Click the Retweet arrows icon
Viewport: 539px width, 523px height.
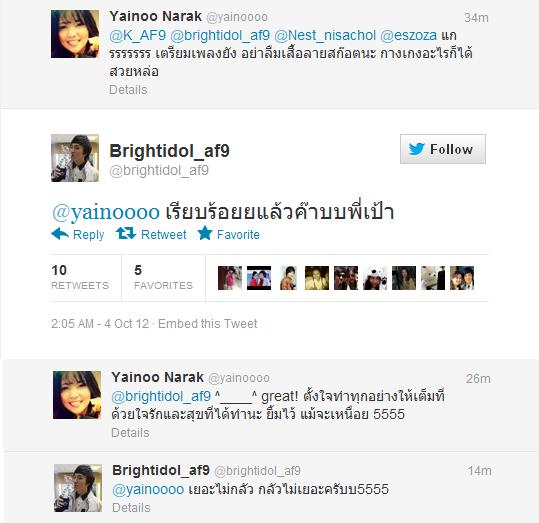(x=126, y=233)
